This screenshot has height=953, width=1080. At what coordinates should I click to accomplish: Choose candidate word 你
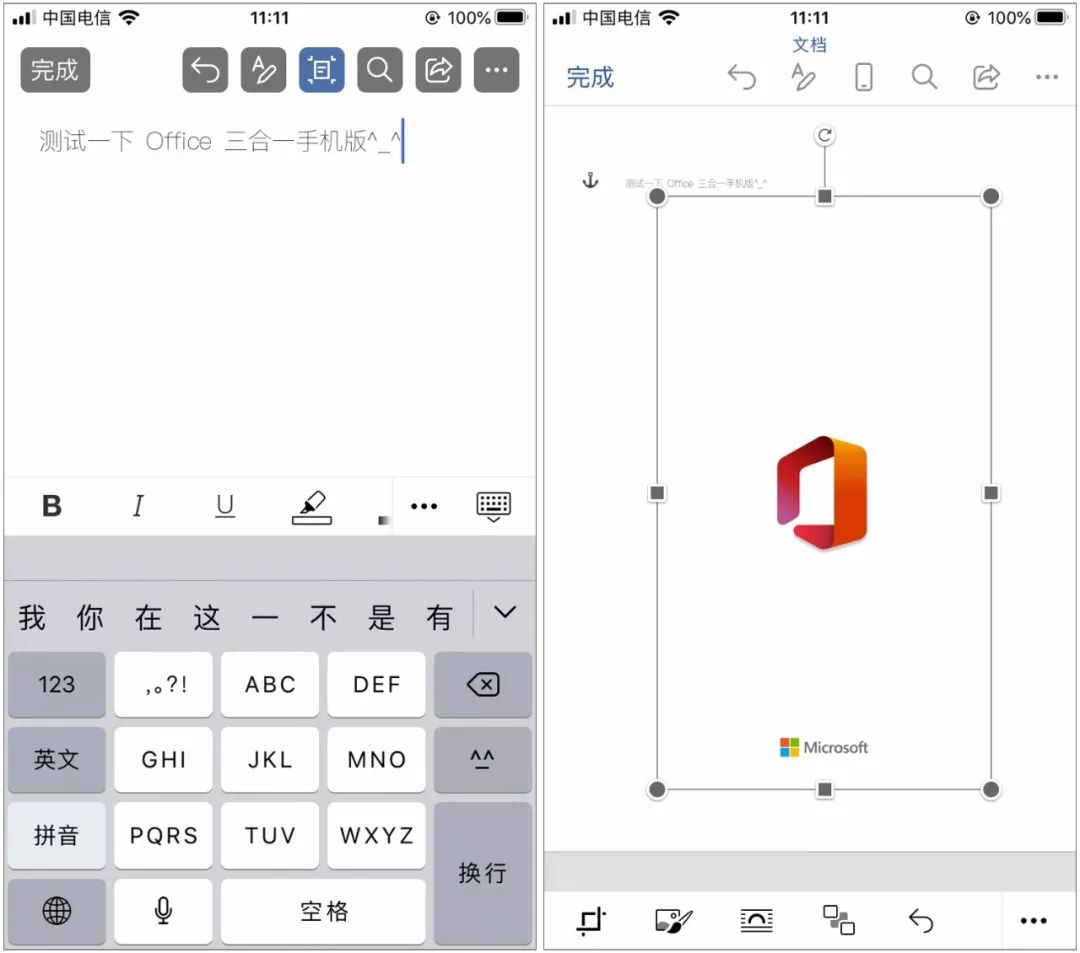90,618
